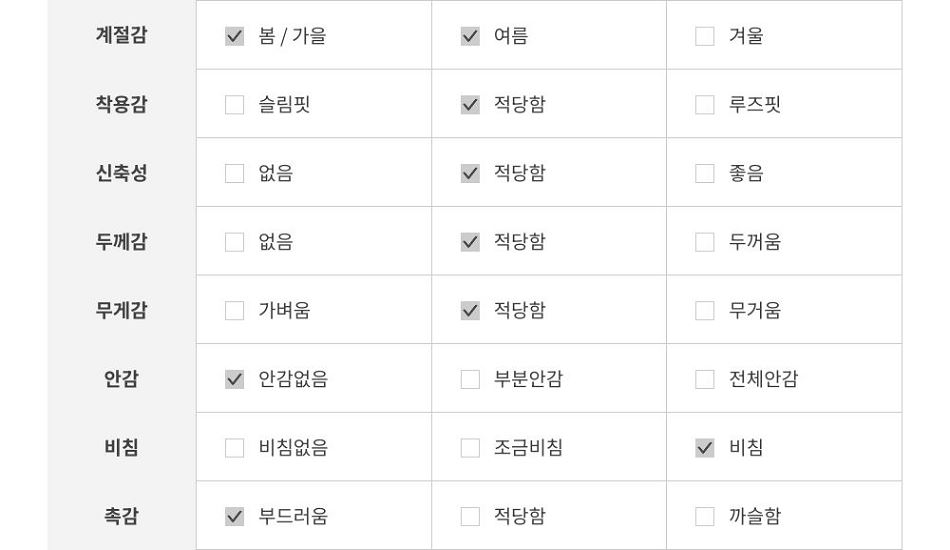Viewport: 950px width, 550px height.
Task: Check the 겨울 season checkbox
Action: tap(705, 36)
